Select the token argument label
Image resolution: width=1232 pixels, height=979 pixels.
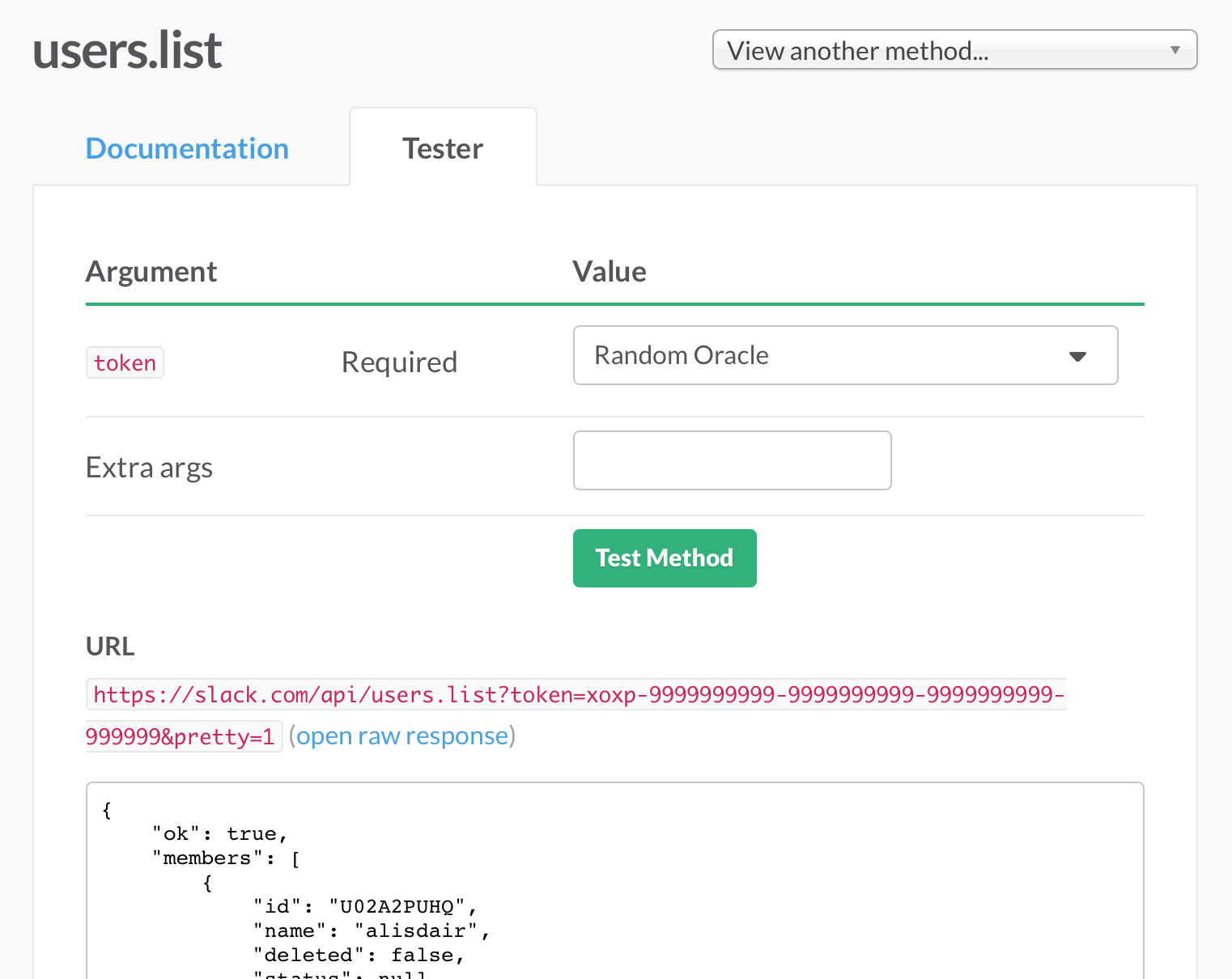[125, 362]
